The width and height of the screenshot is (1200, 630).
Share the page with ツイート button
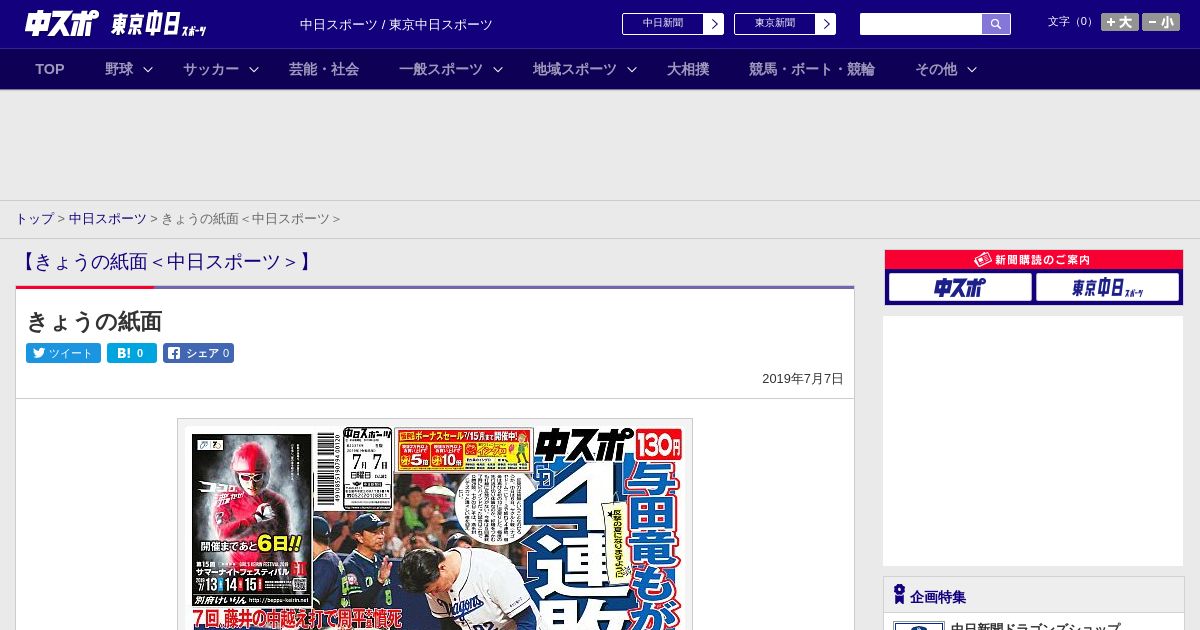point(63,353)
